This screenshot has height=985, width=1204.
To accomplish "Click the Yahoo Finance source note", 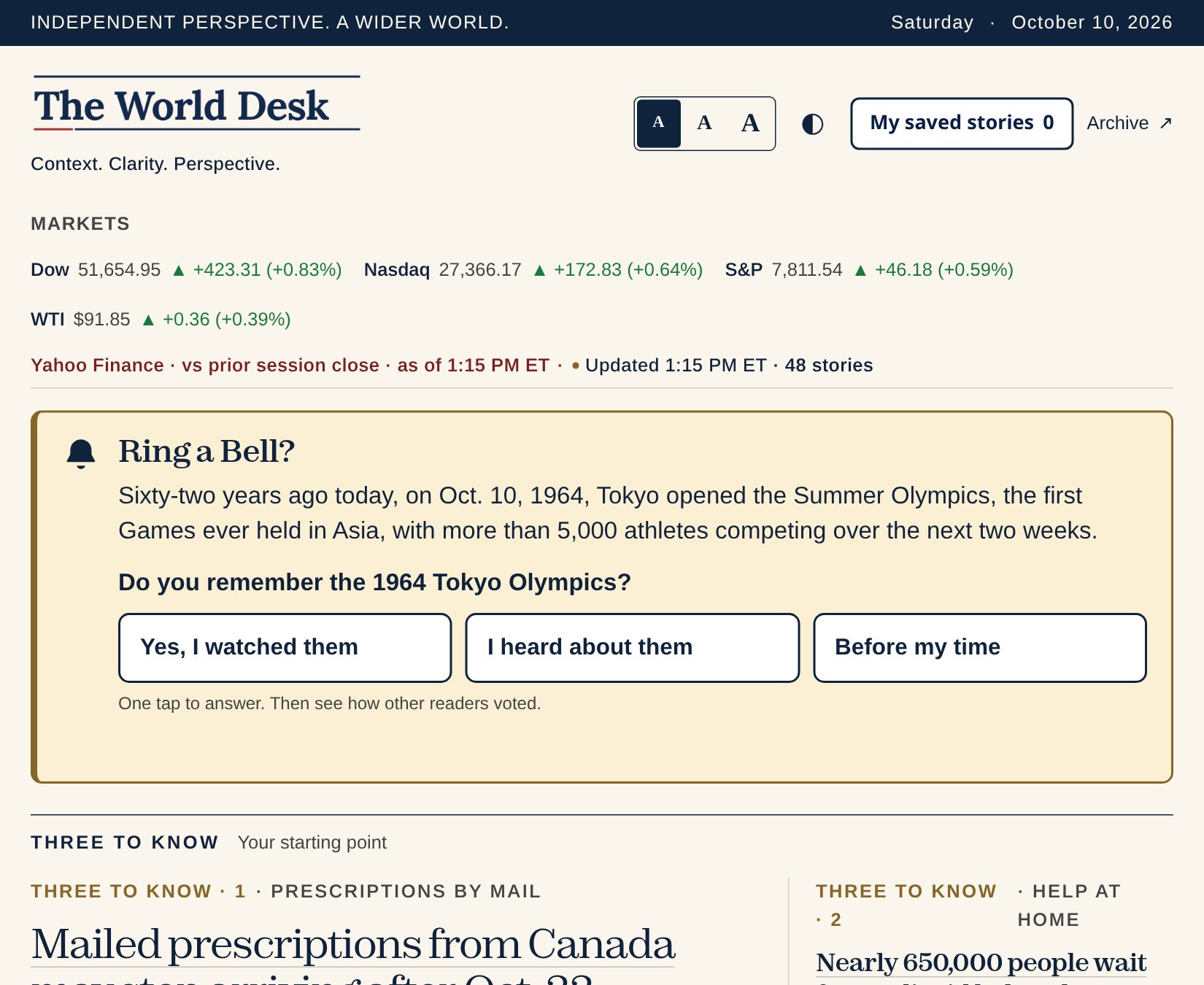I will click(290, 366).
